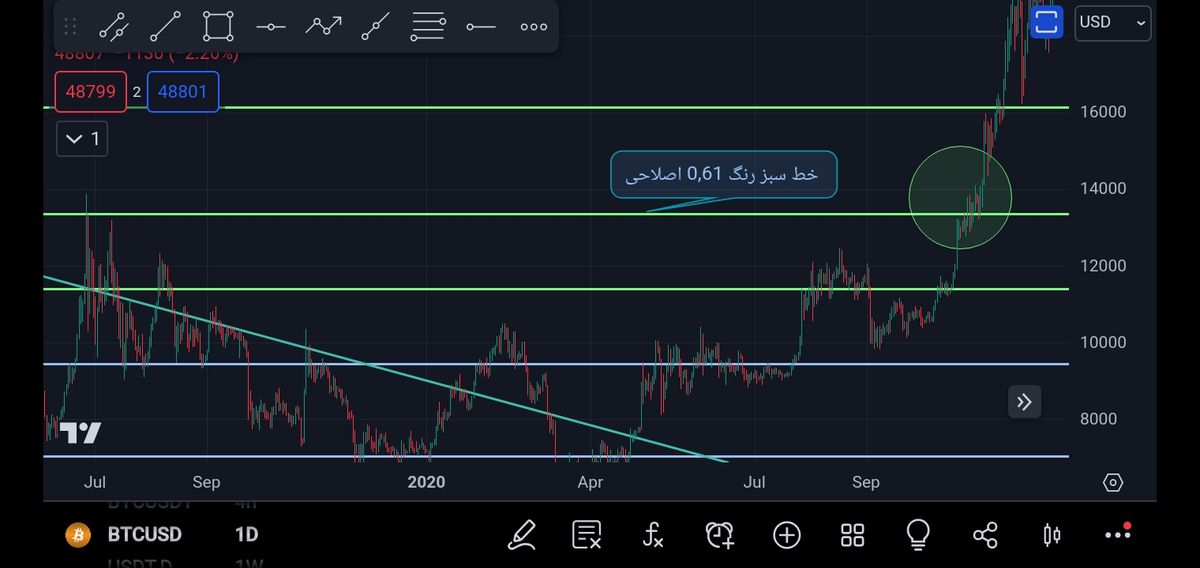
Task: Select the arrow path drawing tool
Action: pos(323,27)
